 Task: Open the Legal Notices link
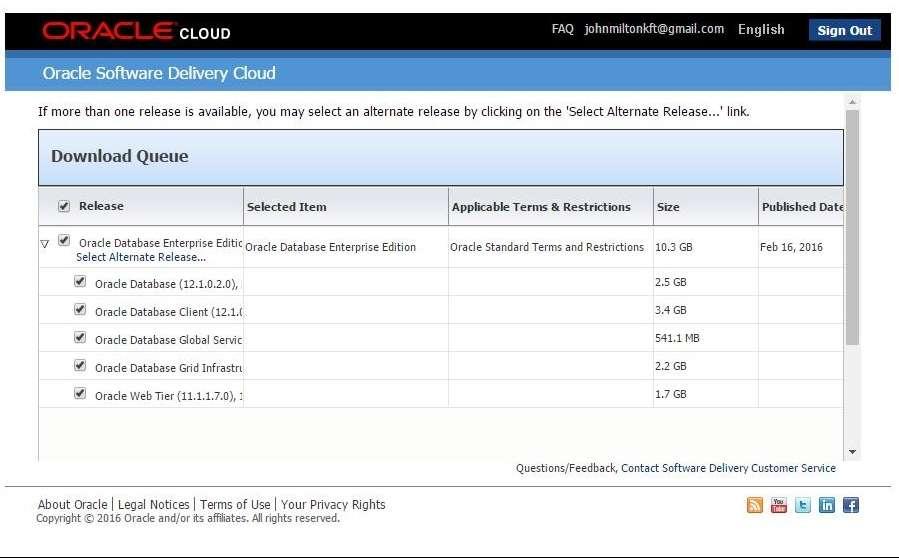coord(153,505)
